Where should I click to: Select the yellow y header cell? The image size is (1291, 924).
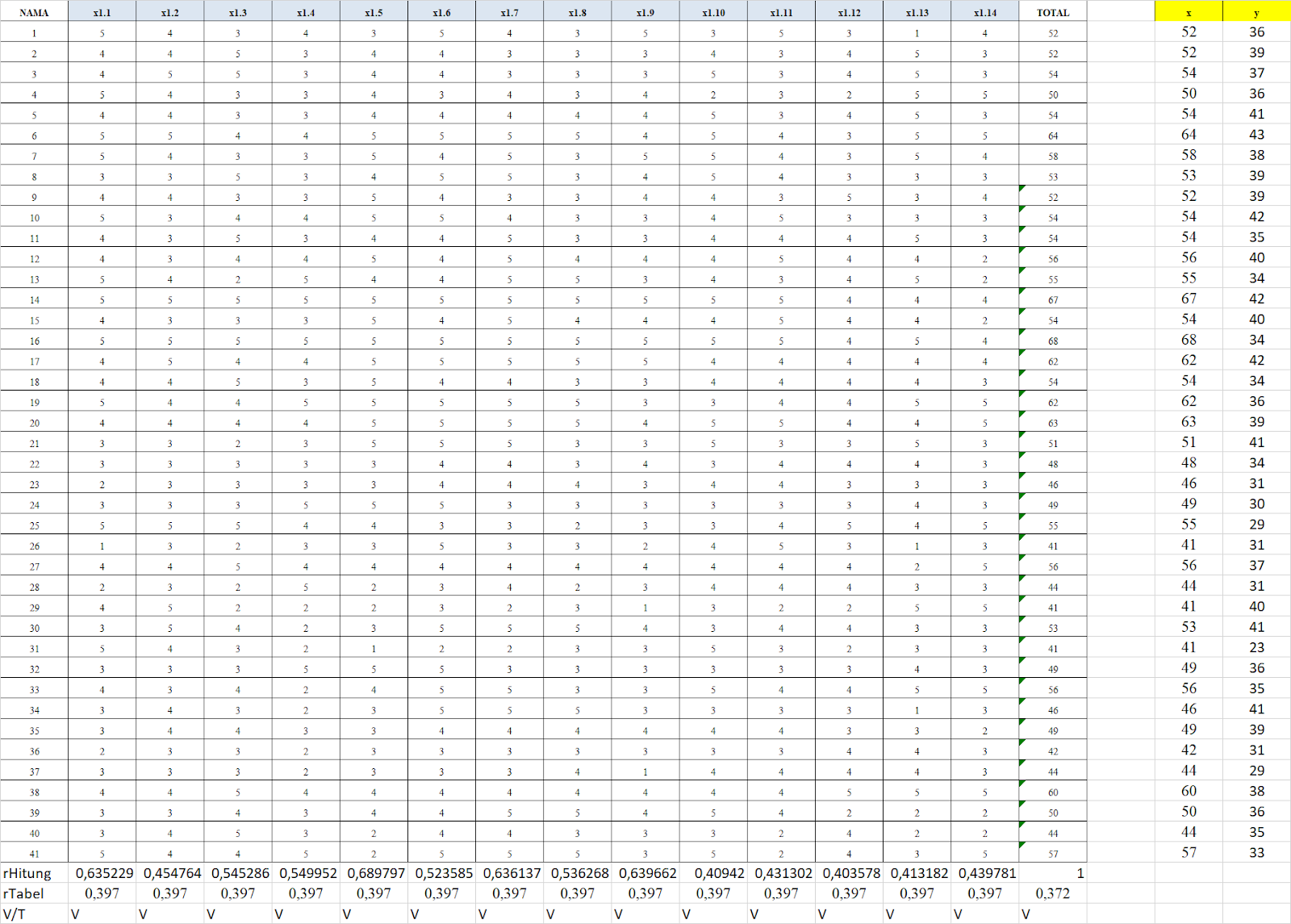(x=1256, y=12)
